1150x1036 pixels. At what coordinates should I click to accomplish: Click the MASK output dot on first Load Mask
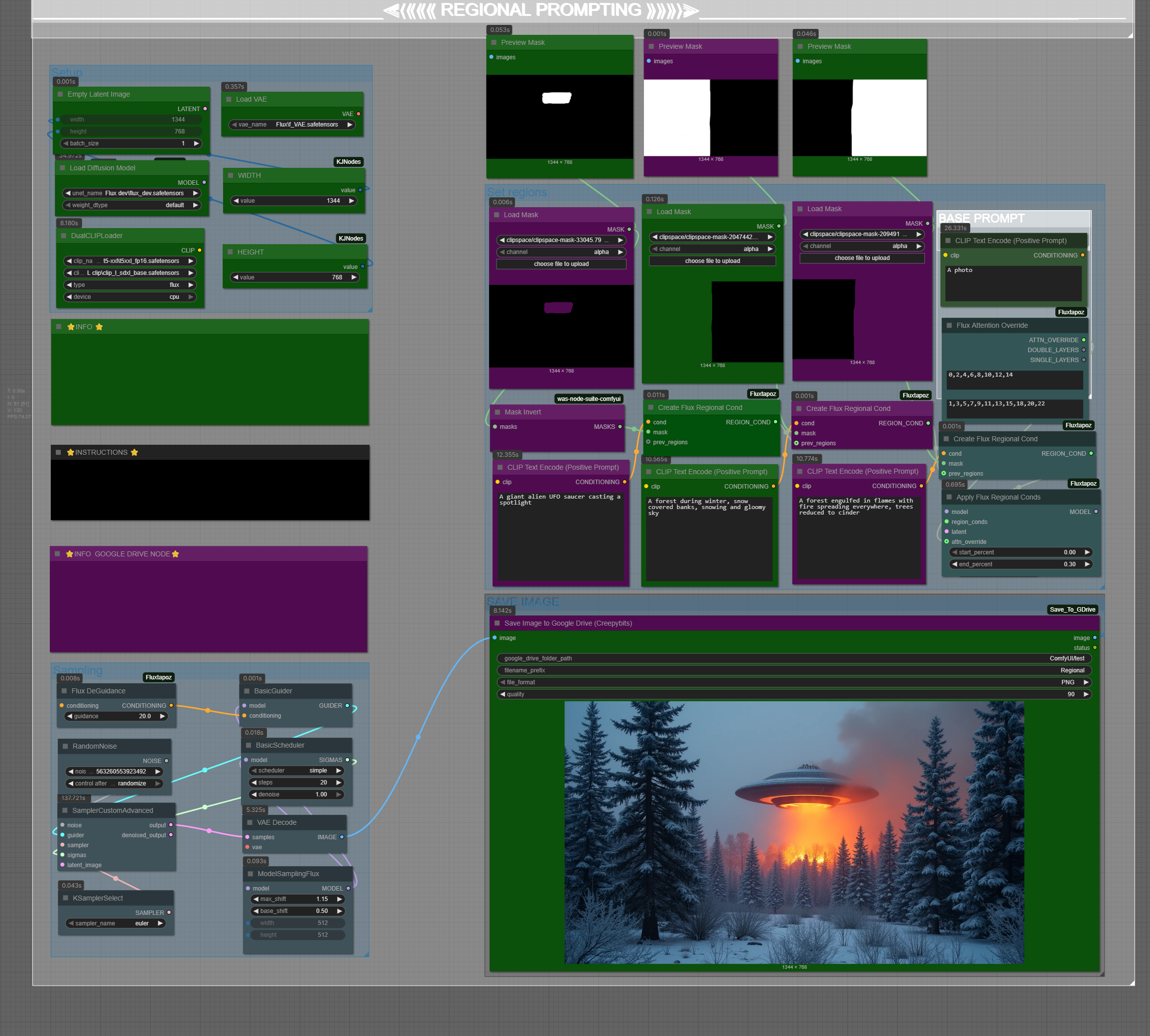click(629, 230)
